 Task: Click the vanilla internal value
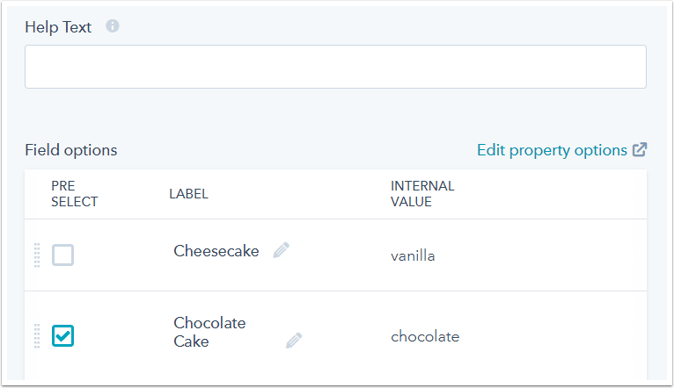413,256
